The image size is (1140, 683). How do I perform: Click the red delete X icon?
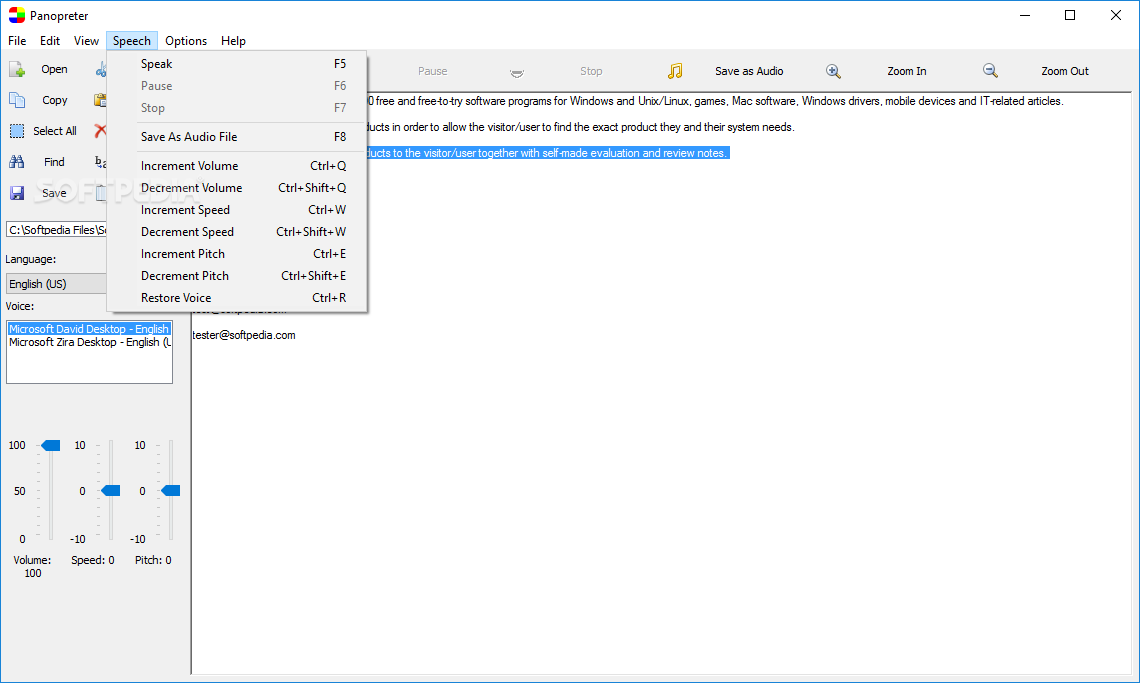100,130
